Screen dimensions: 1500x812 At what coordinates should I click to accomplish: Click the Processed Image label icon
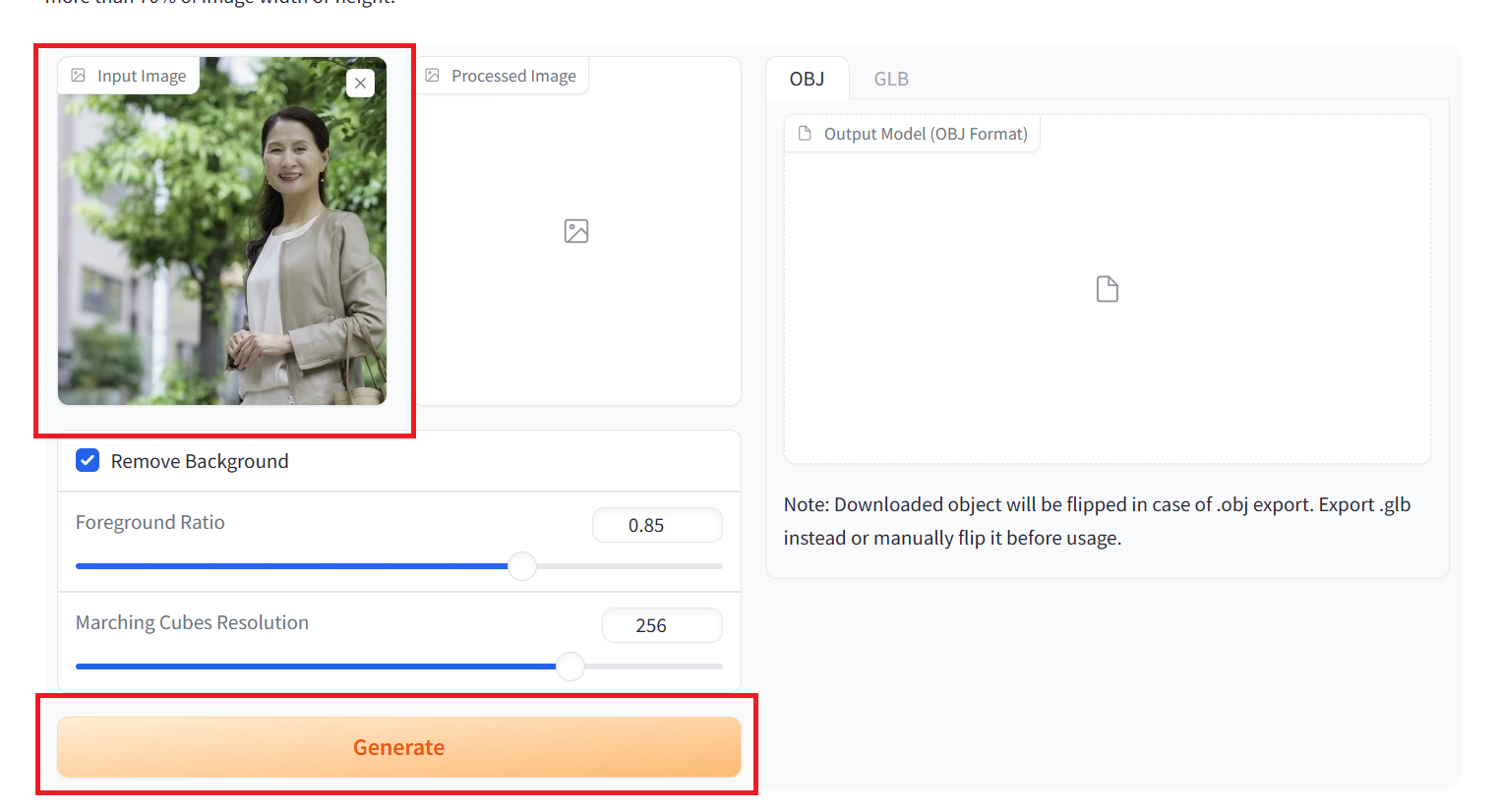point(432,76)
